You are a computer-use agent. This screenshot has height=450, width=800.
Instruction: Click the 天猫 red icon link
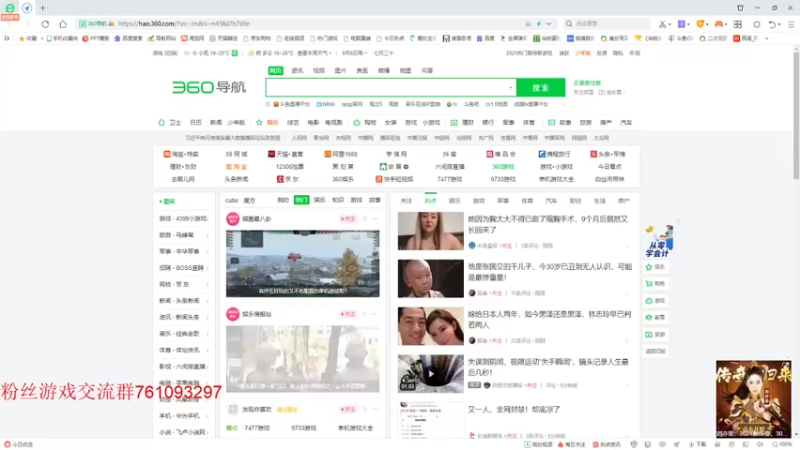pyautogui.click(x=271, y=154)
